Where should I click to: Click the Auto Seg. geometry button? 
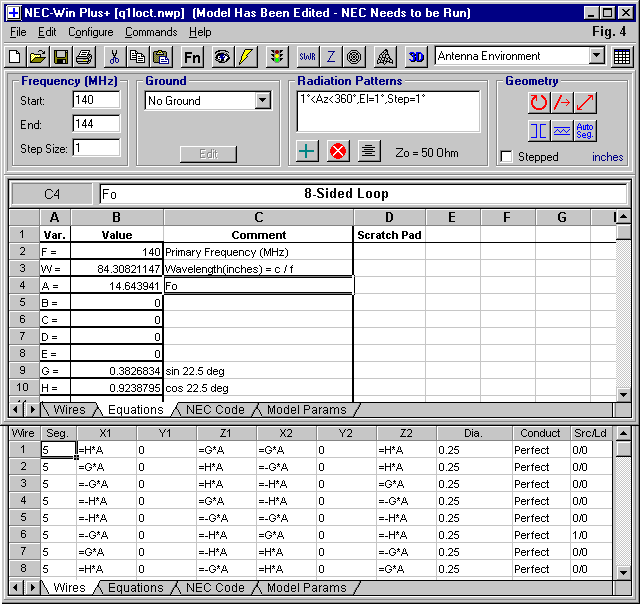(586, 130)
